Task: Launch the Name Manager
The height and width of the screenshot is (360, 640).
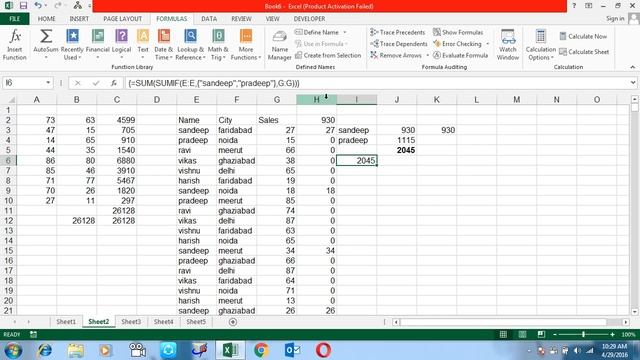Action: pos(280,45)
